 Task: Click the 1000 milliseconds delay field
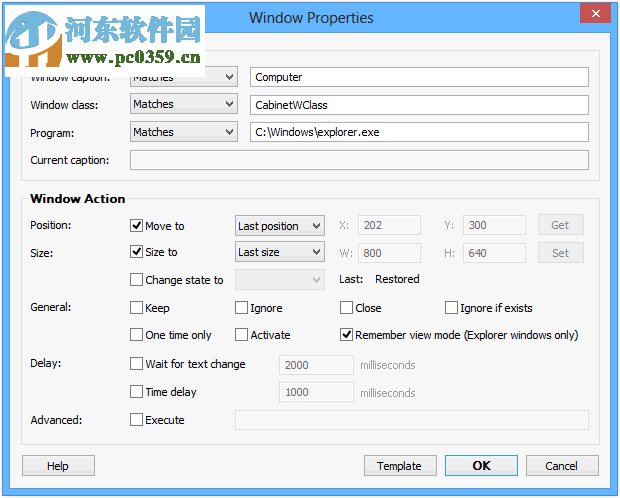(x=316, y=392)
